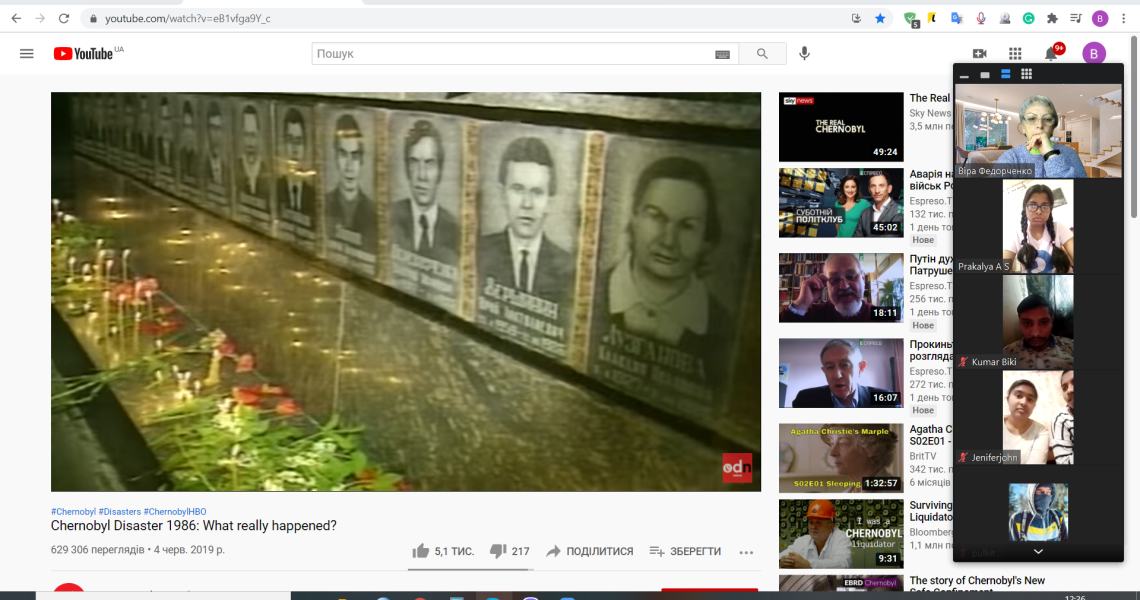The width and height of the screenshot is (1140, 600).
Task: Switch meeting panel to single speaker view
Action: (x=985, y=75)
